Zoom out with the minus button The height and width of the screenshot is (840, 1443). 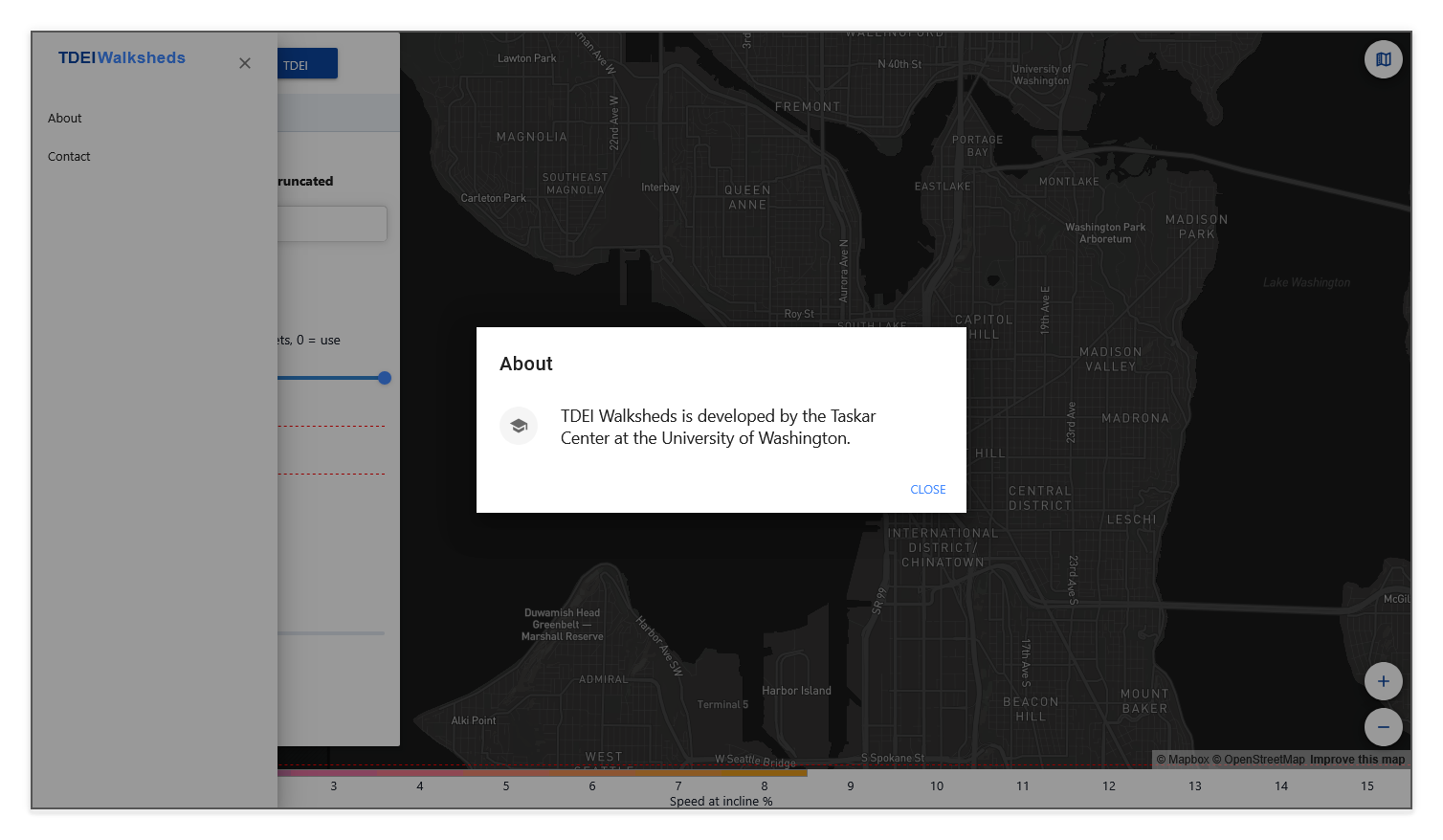1383,727
